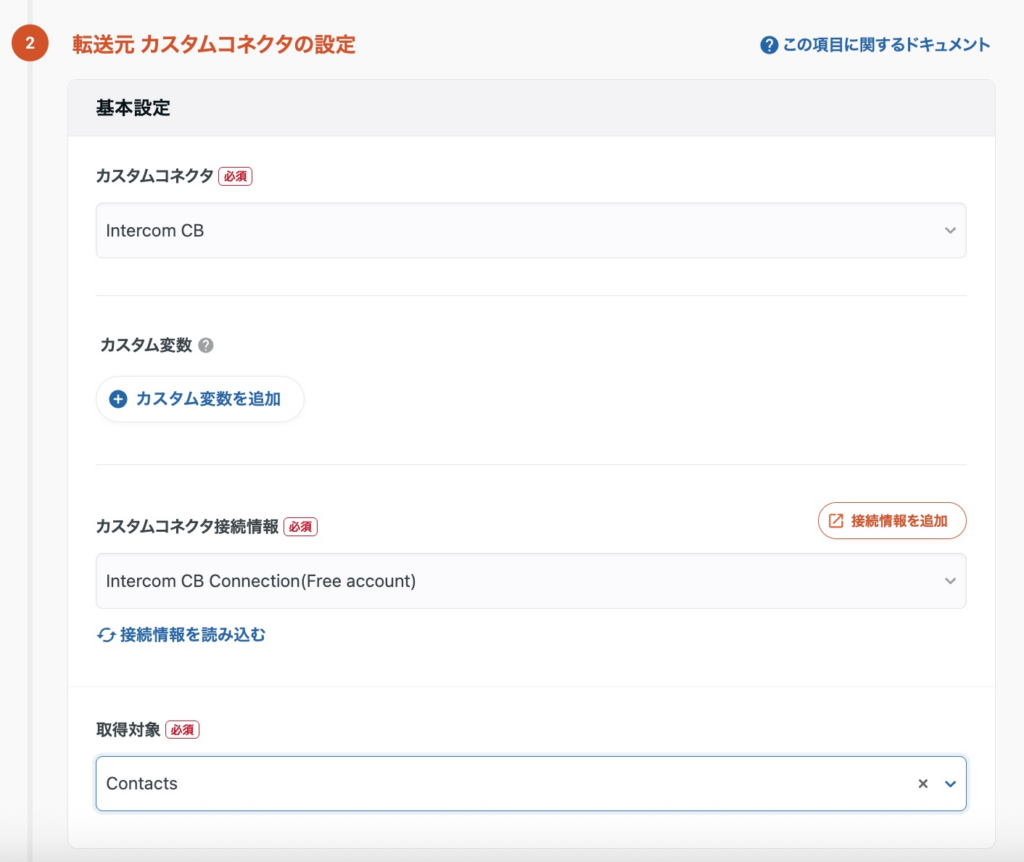Click the refresh icon beside 接続情報を読み込む
This screenshot has width=1024, height=862.
click(x=106, y=635)
